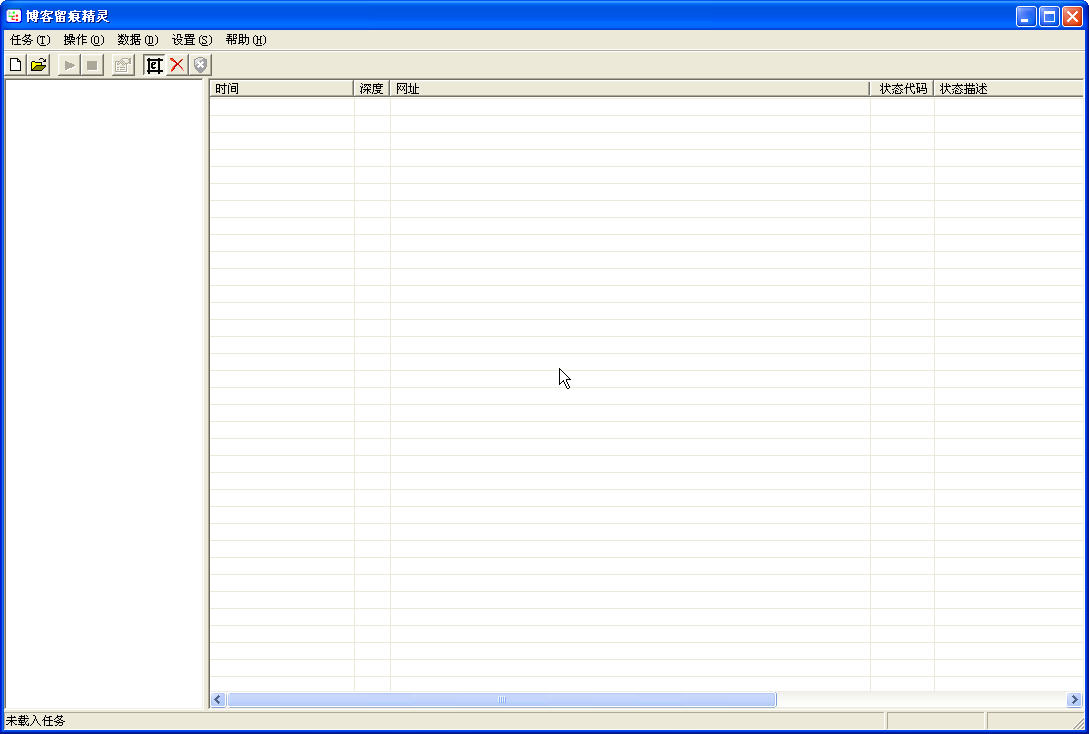1089x734 pixels.
Task: Toggle the black frame icon in toolbar
Action: pyautogui.click(x=154, y=65)
